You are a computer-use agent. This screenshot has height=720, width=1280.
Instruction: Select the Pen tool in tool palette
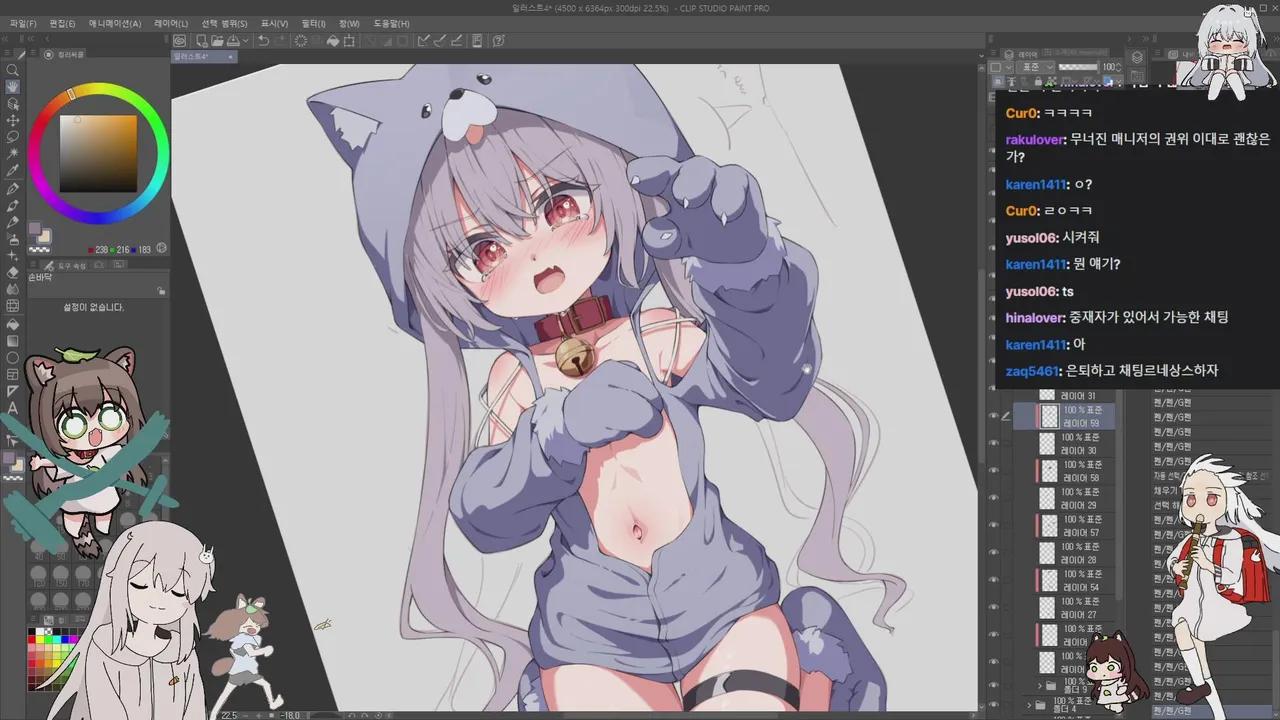click(x=13, y=188)
